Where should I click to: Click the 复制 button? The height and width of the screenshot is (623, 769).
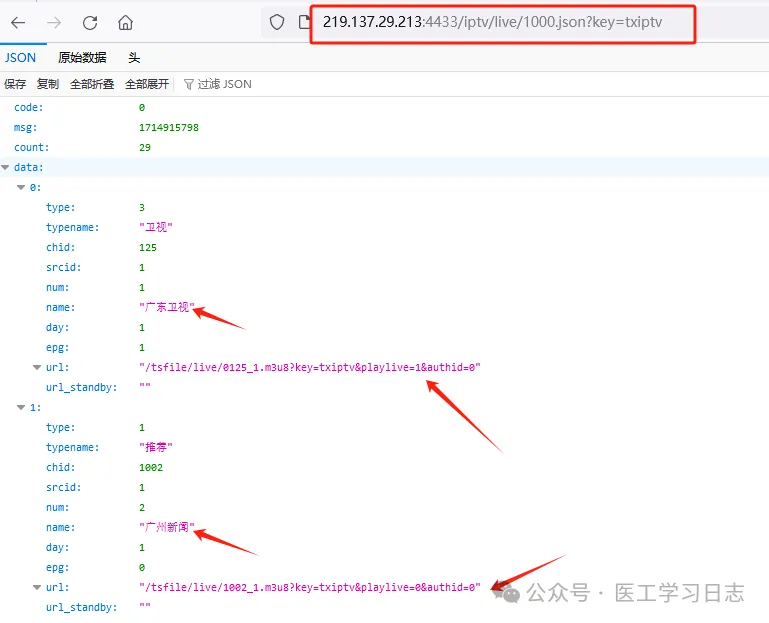(x=48, y=84)
